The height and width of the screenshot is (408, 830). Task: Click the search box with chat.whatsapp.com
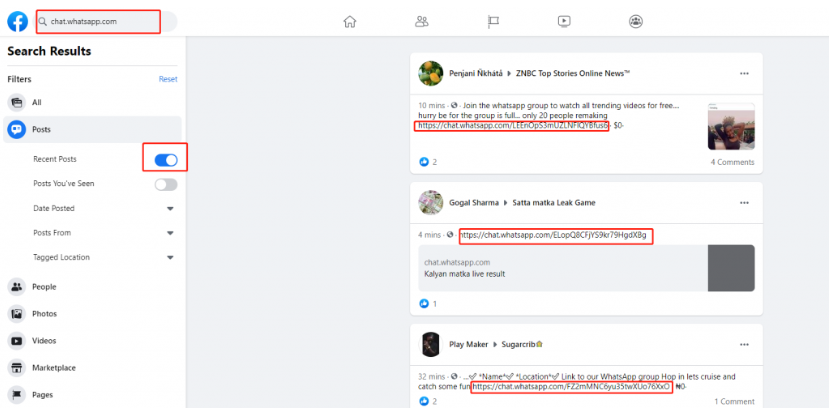[x=107, y=22]
